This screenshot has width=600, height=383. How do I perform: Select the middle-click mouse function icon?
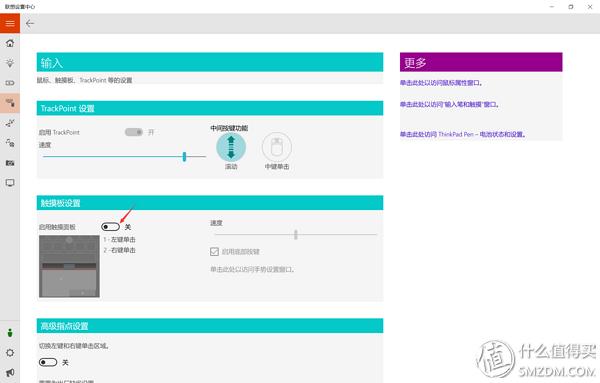coord(277,147)
